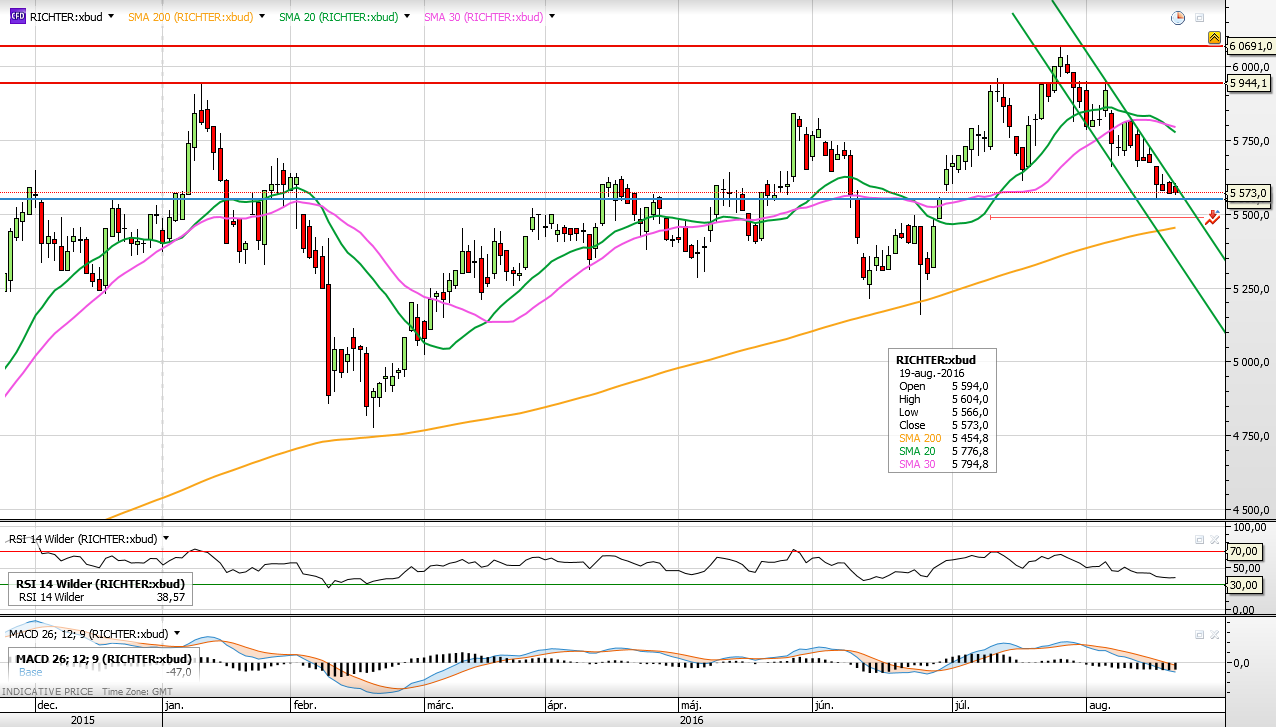The width and height of the screenshot is (1276, 727).
Task: Click the RSI 14 Wilder (RICHTER:xbud) tooltip header
Action: click(98, 584)
